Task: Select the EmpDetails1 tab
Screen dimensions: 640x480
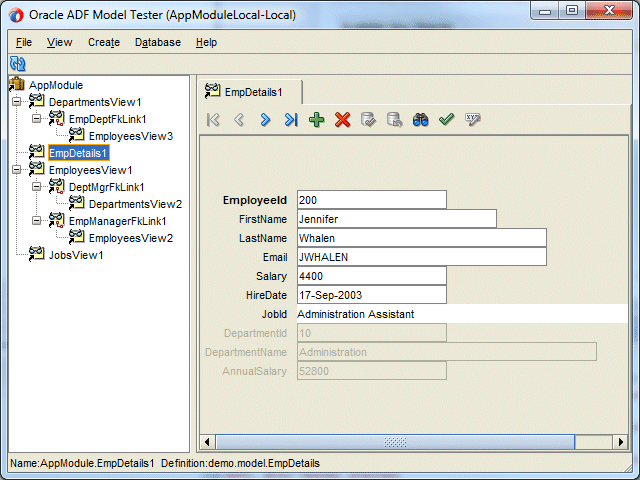Action: (x=250, y=92)
